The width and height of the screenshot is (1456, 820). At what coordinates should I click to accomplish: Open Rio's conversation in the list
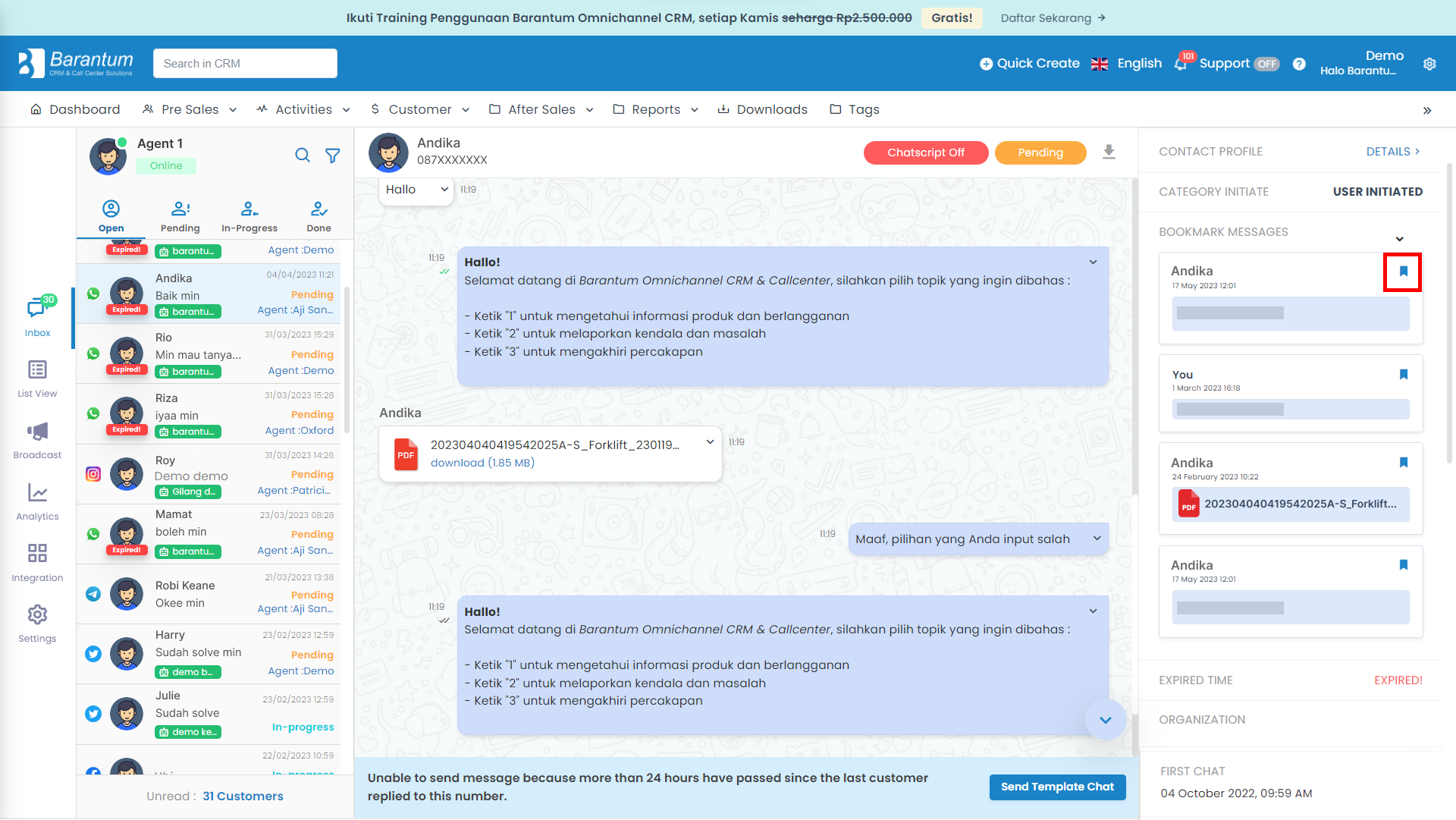(x=209, y=354)
